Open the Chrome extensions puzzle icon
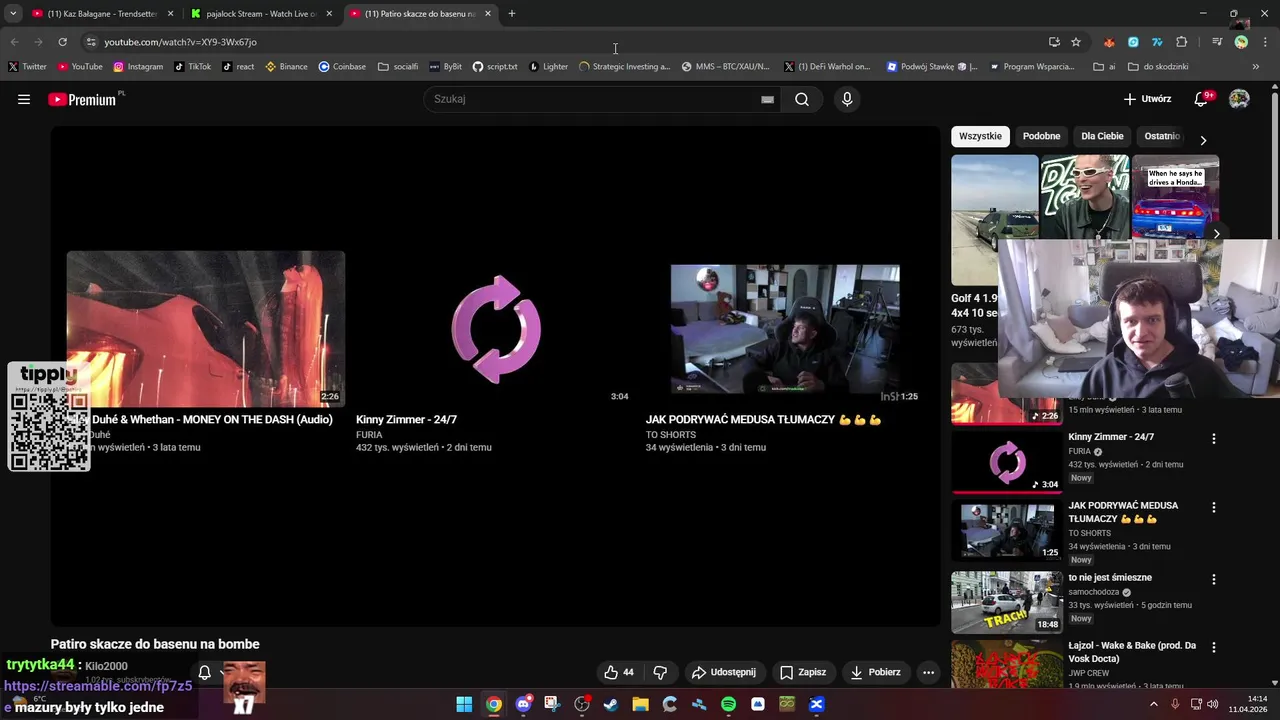Screen dimensions: 1280x720 pos(1182,42)
